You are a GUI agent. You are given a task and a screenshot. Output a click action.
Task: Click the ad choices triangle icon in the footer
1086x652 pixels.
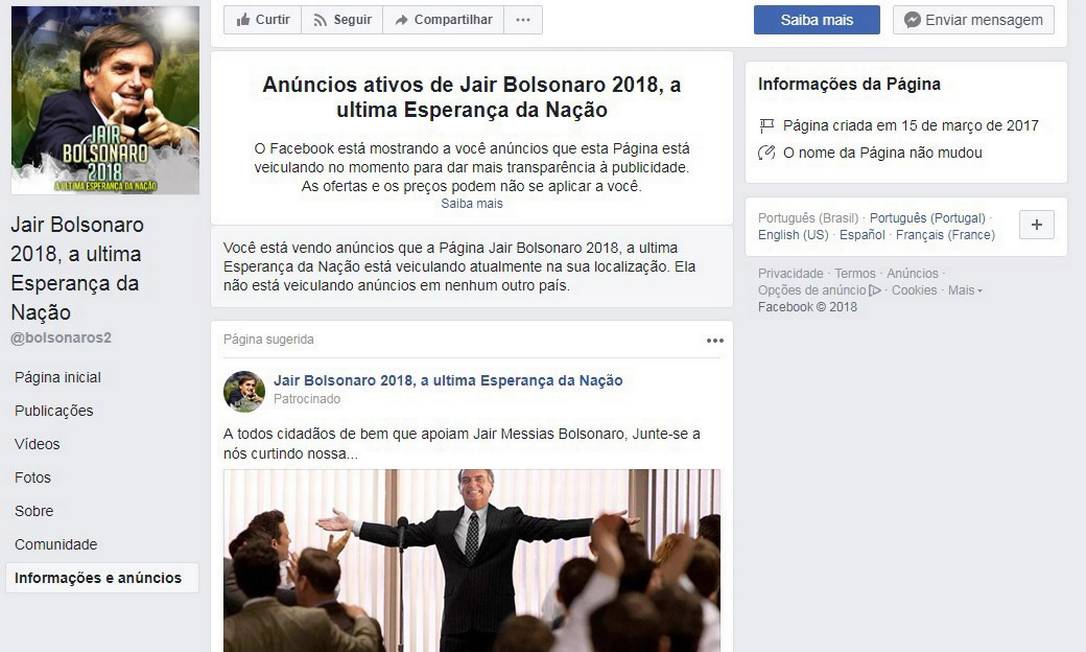pos(875,290)
